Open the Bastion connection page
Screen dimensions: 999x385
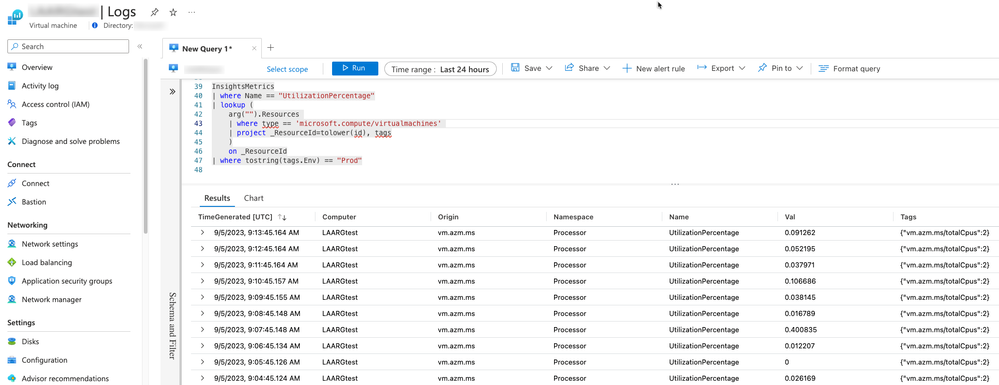[34, 201]
